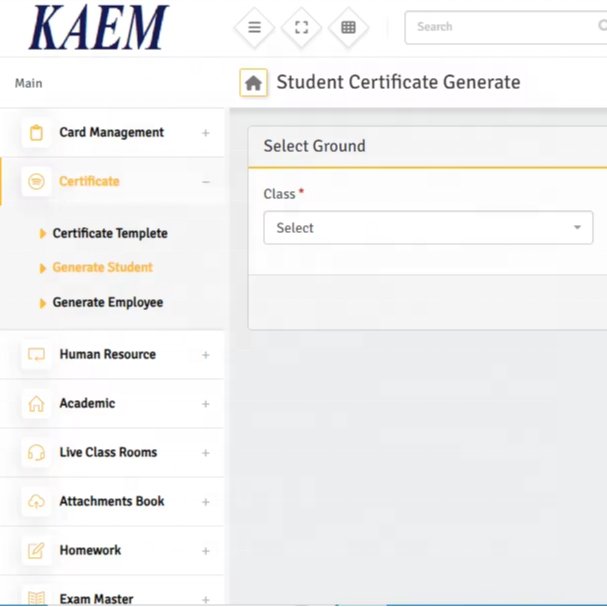Open the Class select dropdown

click(x=428, y=228)
